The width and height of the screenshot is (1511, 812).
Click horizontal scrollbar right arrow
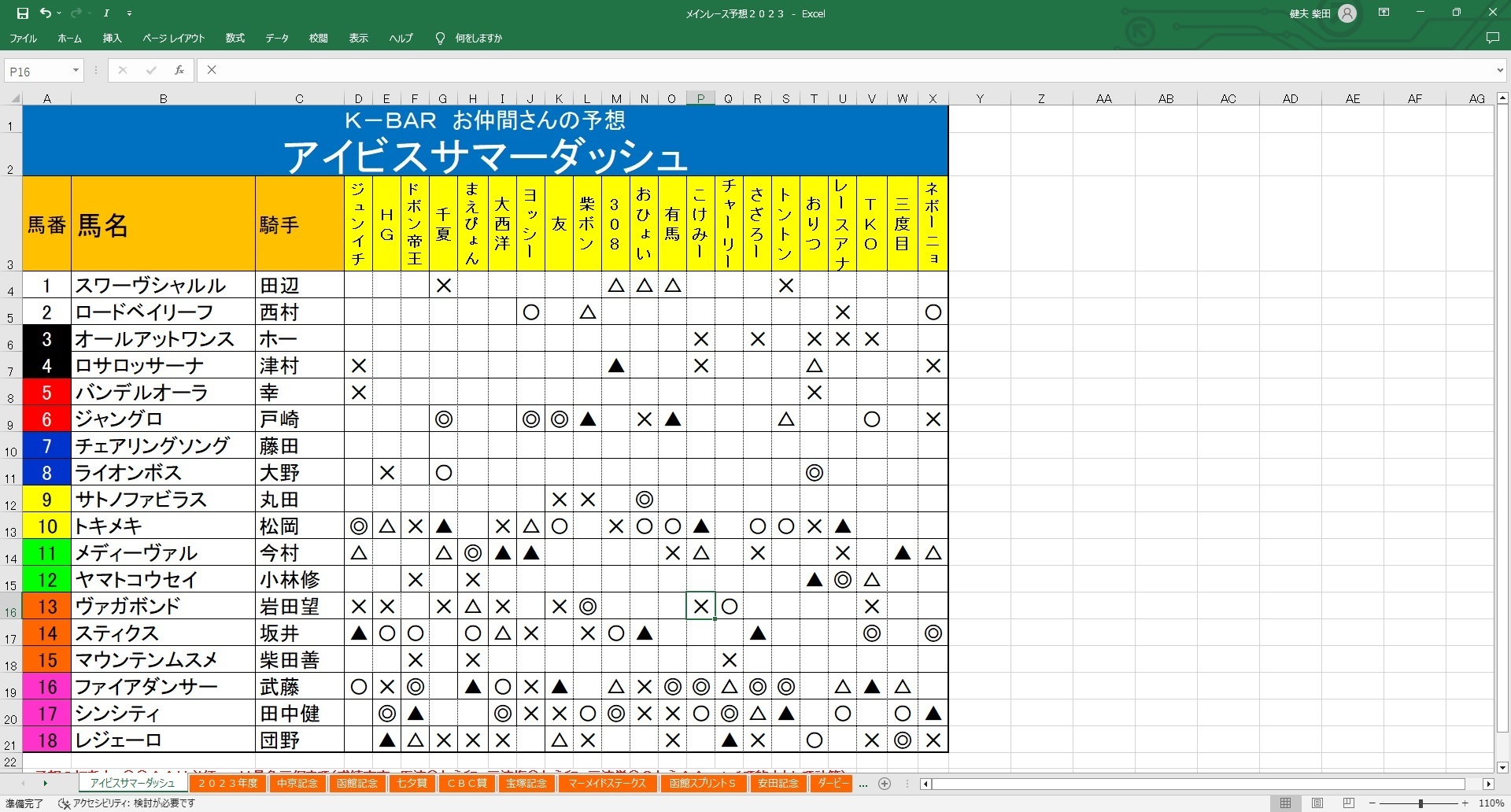(x=1487, y=784)
